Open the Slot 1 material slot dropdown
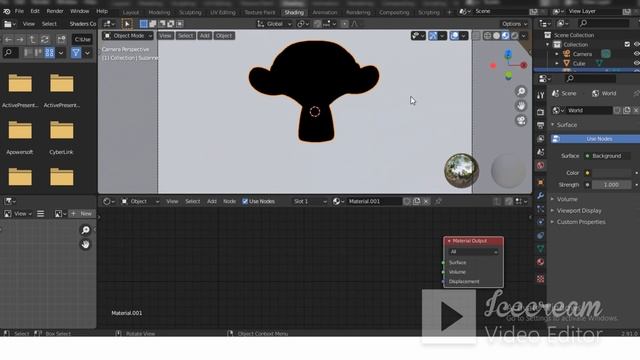This screenshot has width=640, height=360. (x=310, y=201)
